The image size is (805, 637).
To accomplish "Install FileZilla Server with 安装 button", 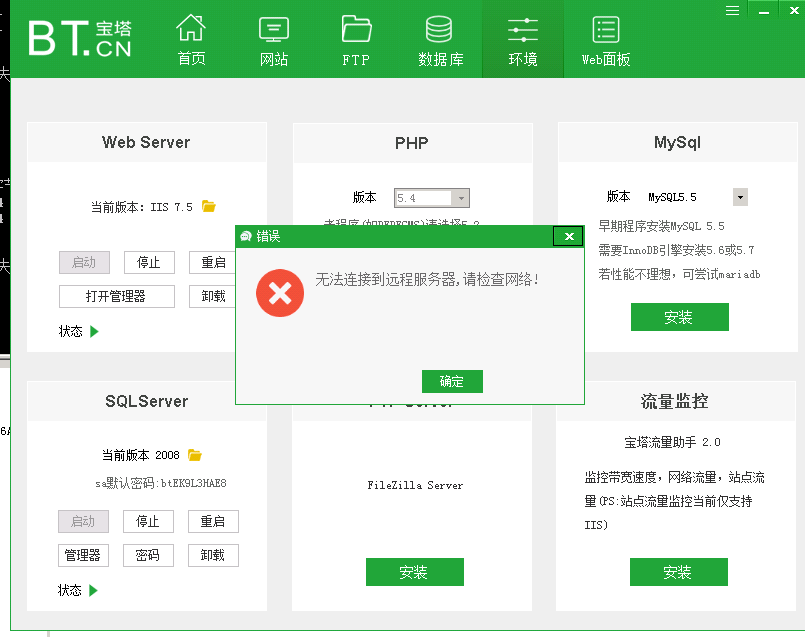I will pos(414,572).
